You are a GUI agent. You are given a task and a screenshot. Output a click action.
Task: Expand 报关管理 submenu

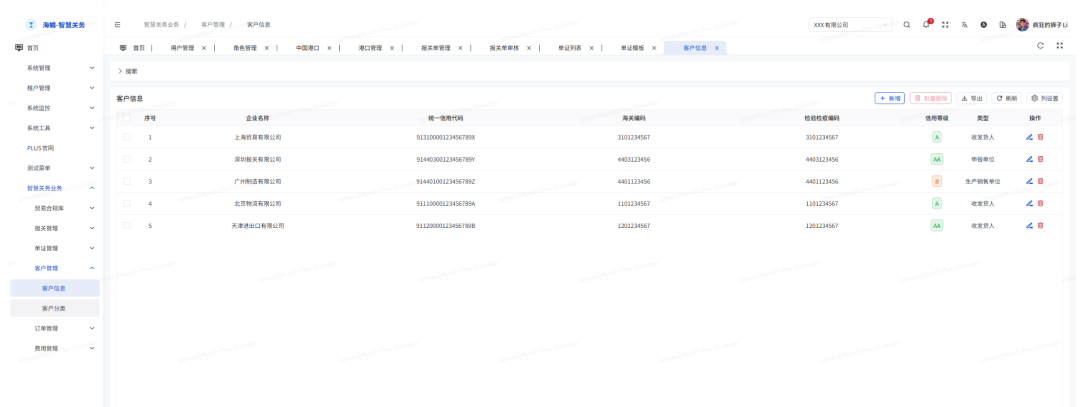tap(56, 227)
